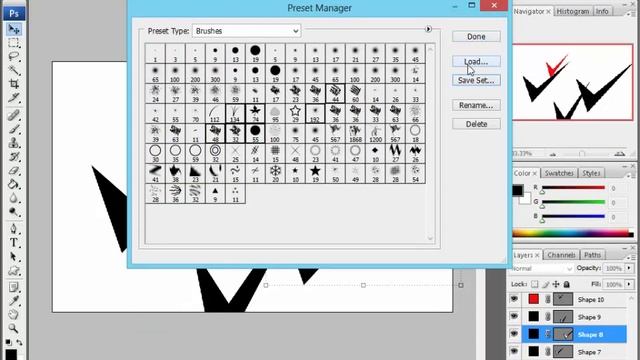The height and width of the screenshot is (360, 640).
Task: Toggle mask link on Shape 10 layer
Action: 548,299
